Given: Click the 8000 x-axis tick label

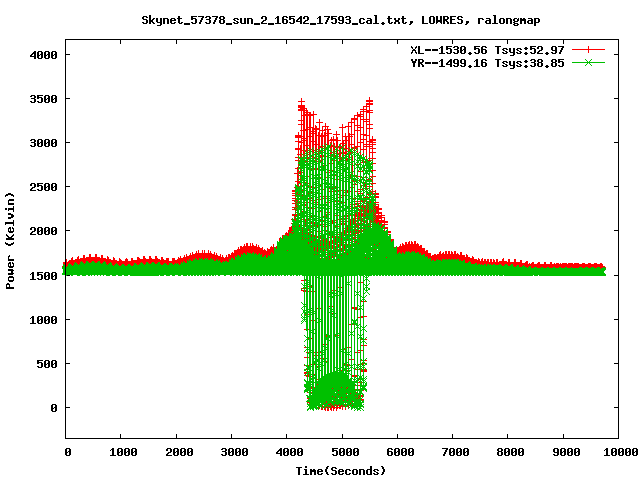Looking at the screenshot, I should (x=511, y=452).
